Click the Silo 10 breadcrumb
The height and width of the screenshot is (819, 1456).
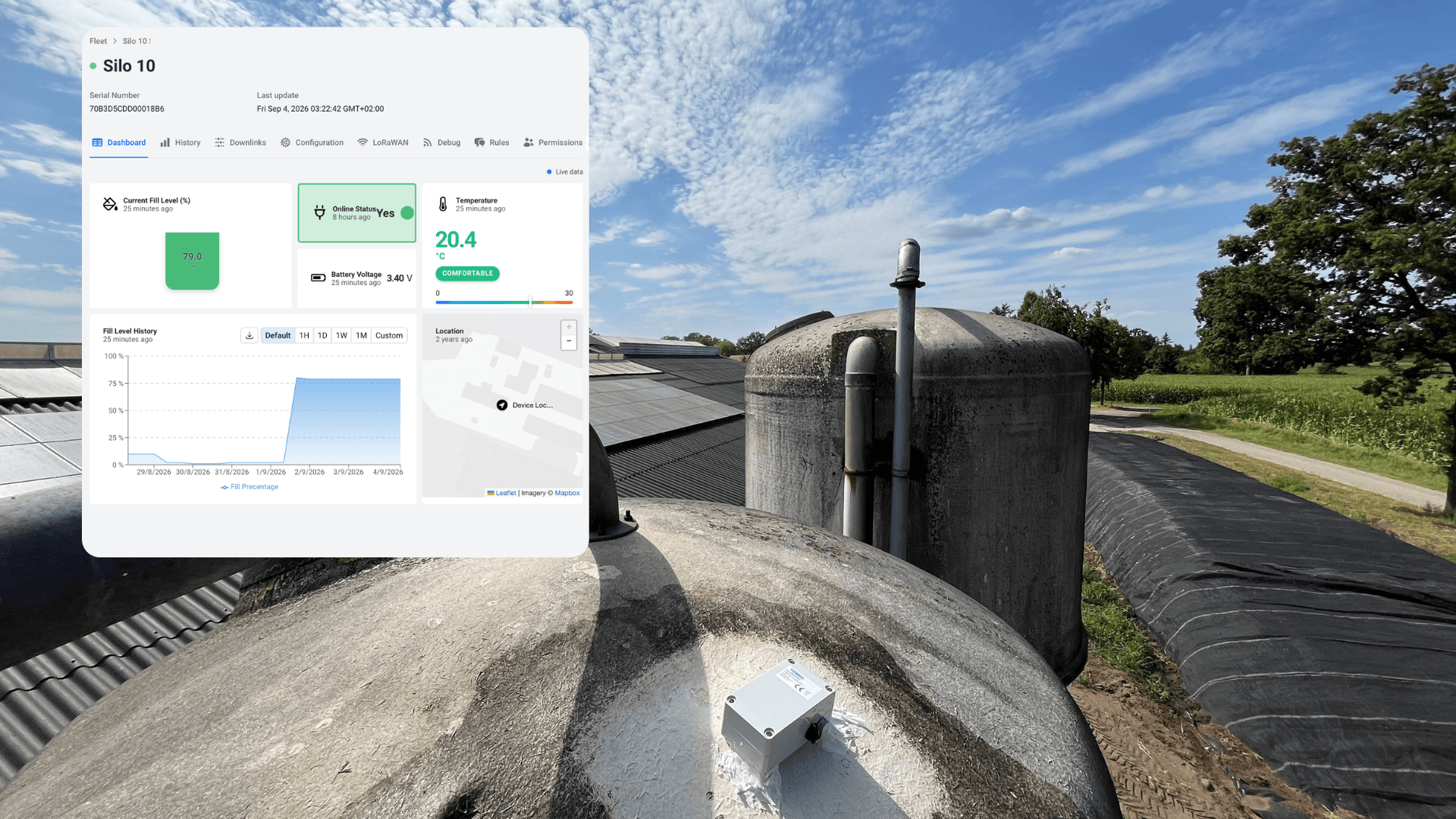[x=136, y=41]
